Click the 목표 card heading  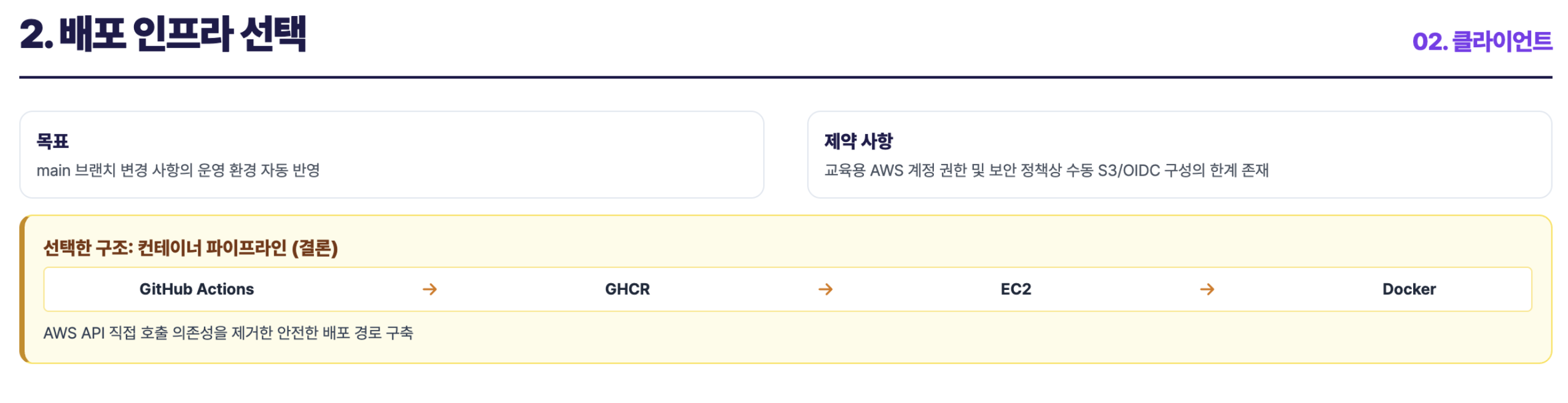point(53,141)
